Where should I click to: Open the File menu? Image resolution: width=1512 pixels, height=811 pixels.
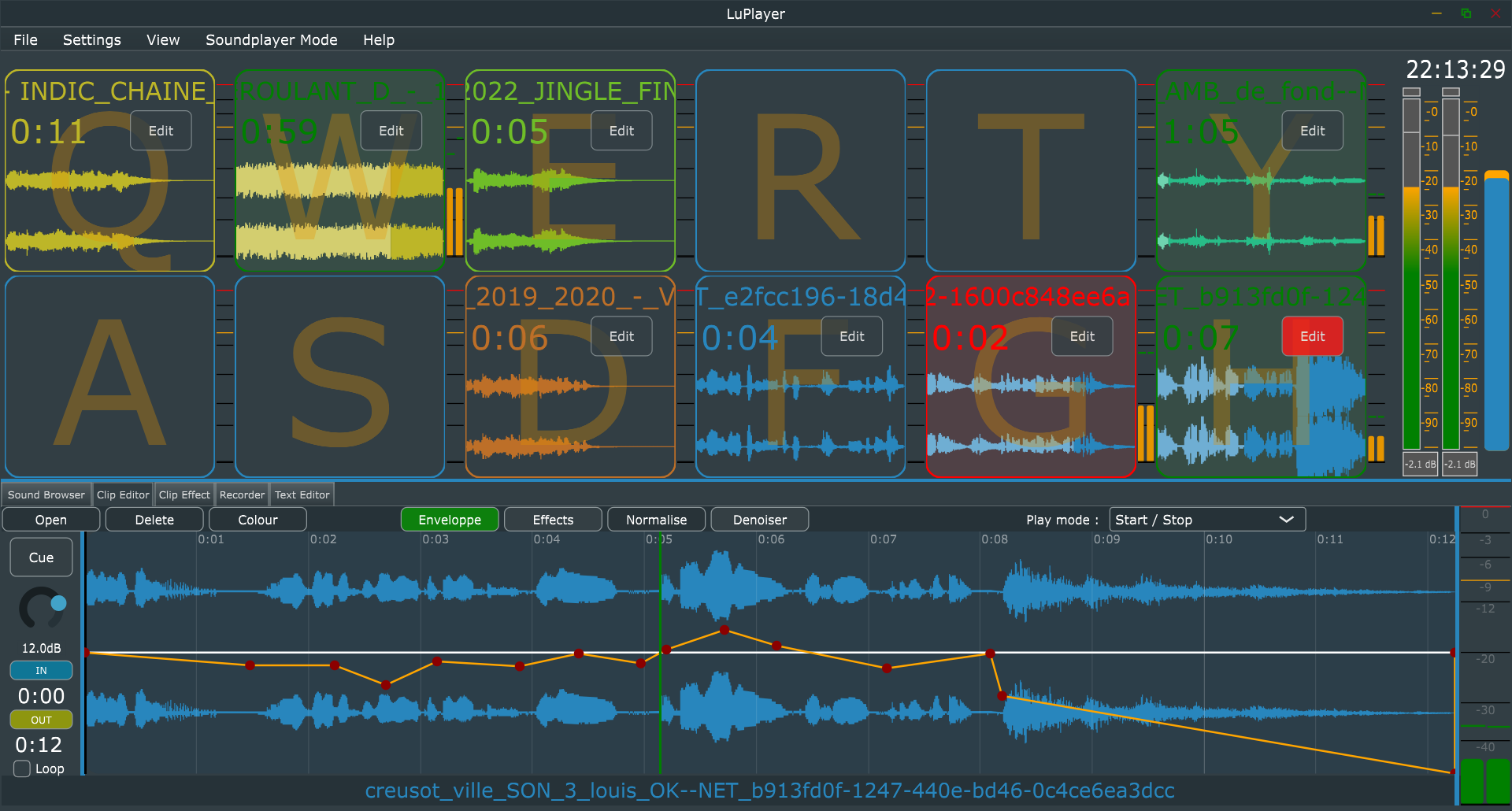click(x=25, y=39)
